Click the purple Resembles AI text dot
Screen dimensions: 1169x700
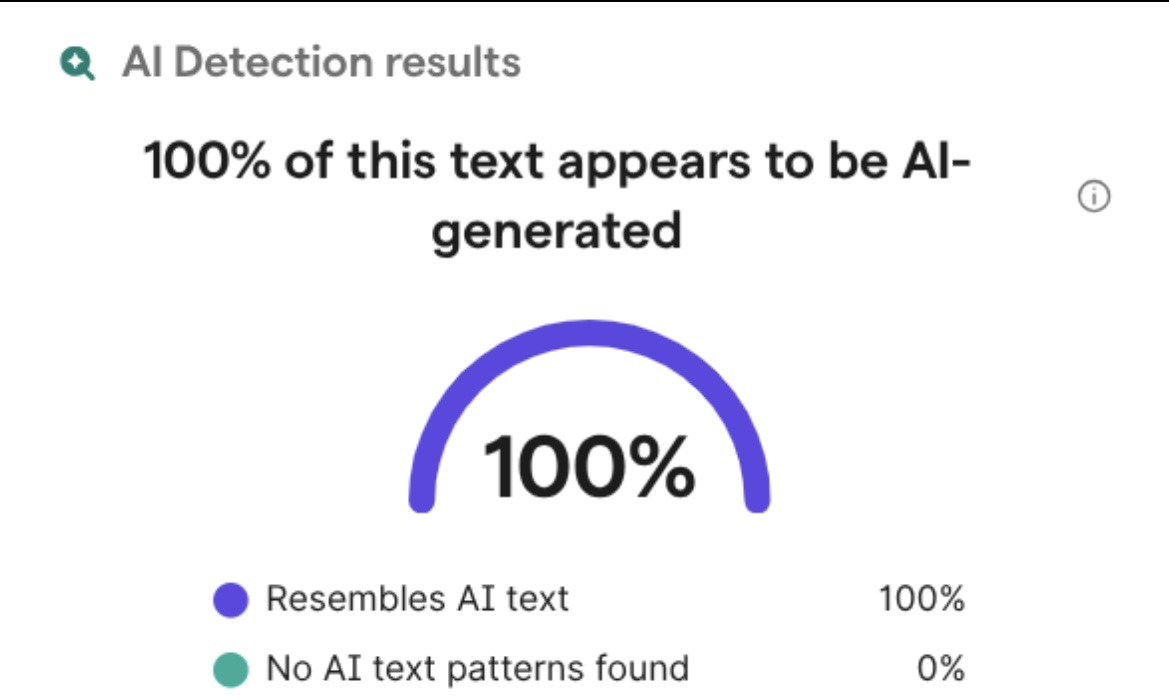231,600
